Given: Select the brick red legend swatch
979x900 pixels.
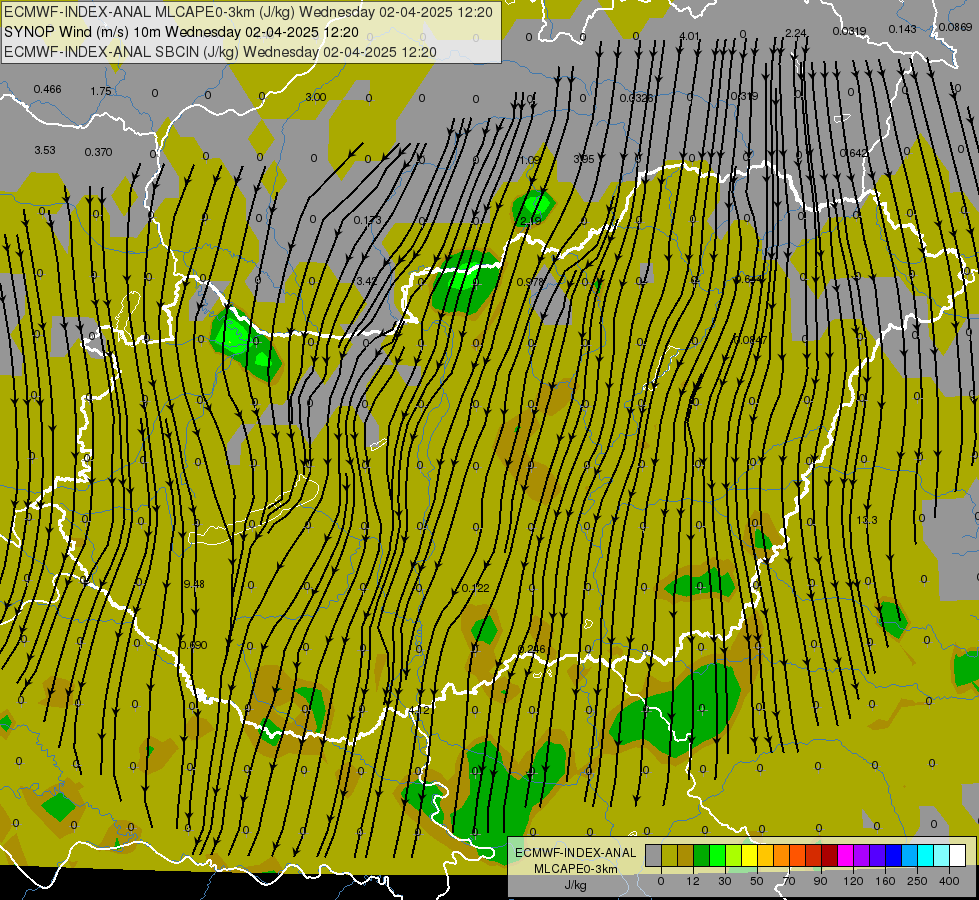Looking at the screenshot, I should click(x=814, y=855).
